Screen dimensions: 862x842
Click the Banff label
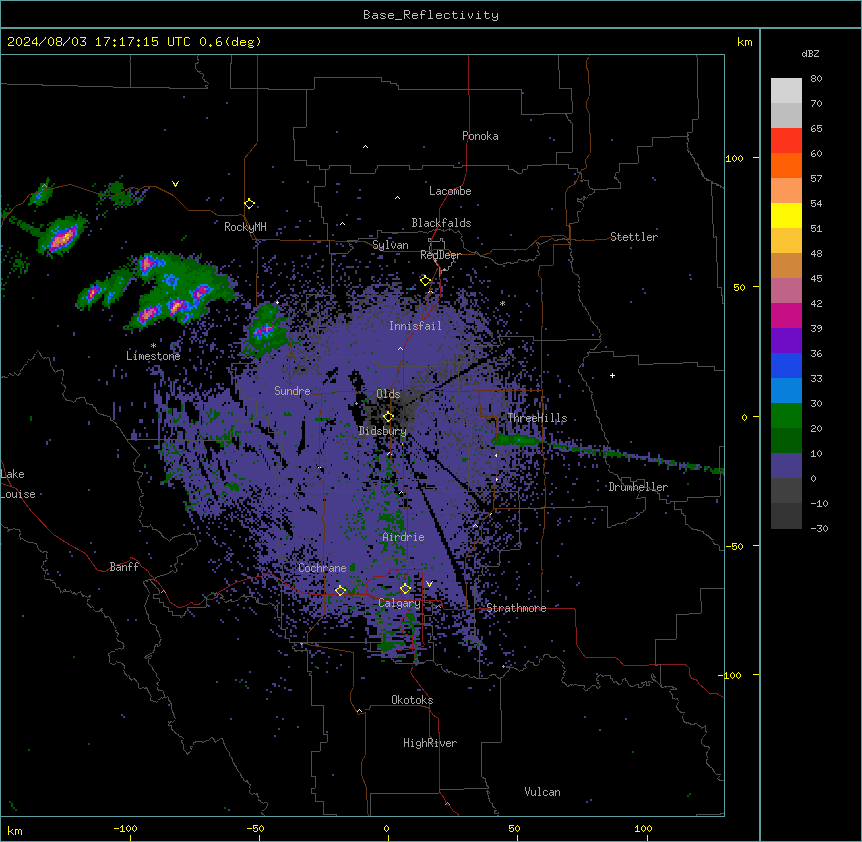click(x=124, y=567)
